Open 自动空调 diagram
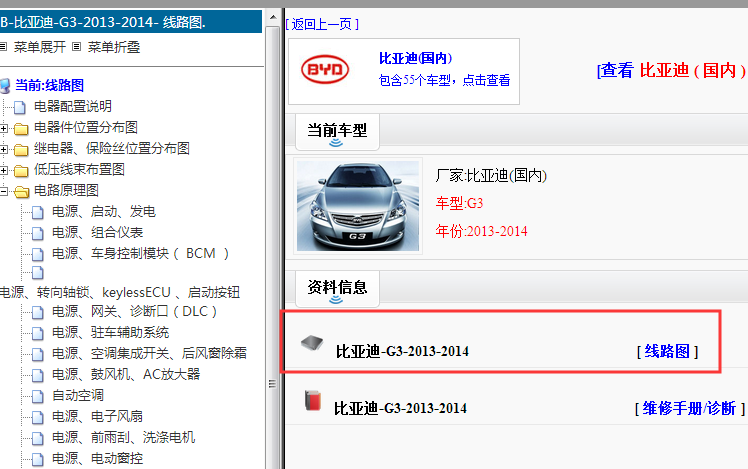Viewport: 748px width, 469px height. pos(78,396)
